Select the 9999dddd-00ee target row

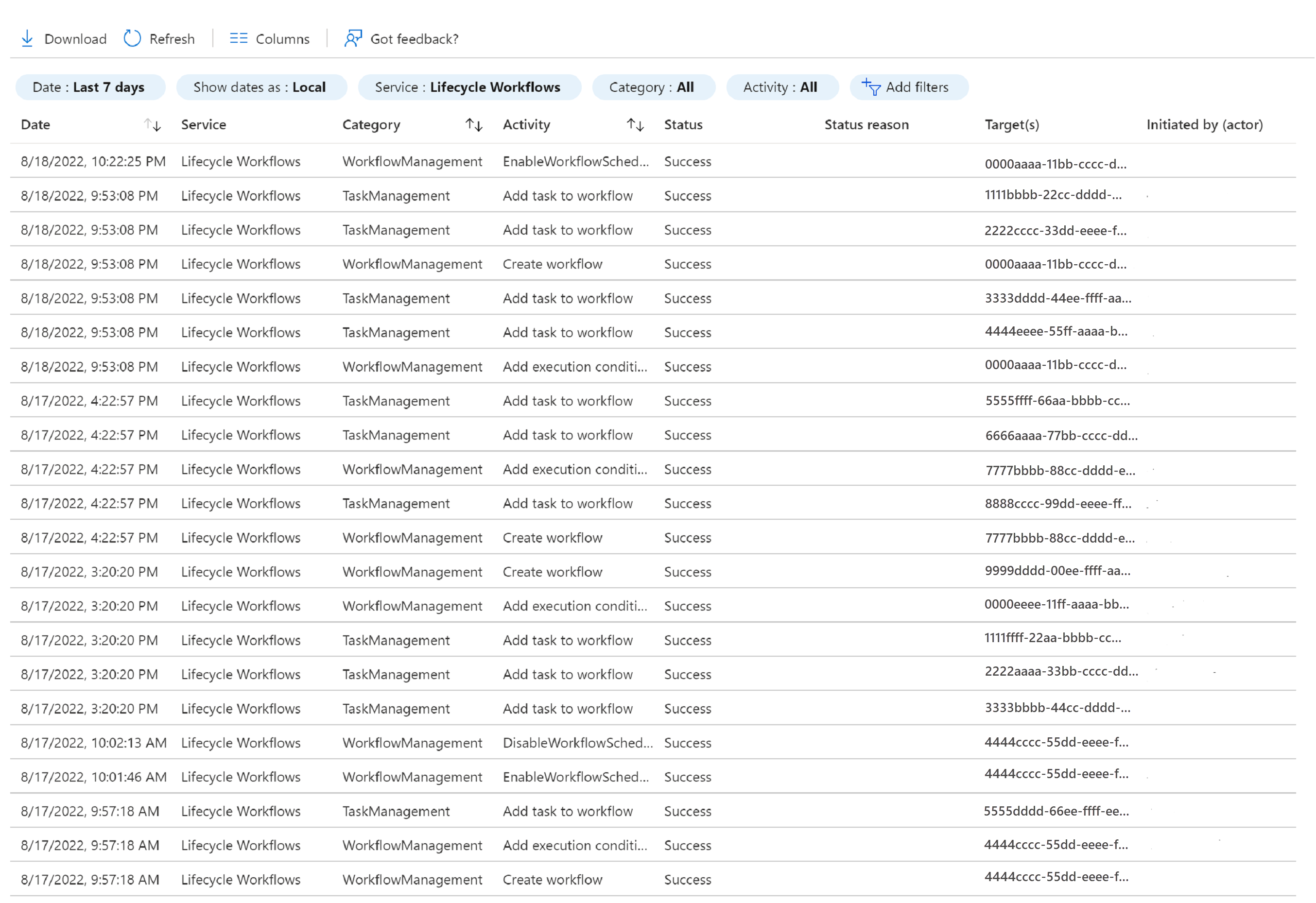[x=1057, y=571]
